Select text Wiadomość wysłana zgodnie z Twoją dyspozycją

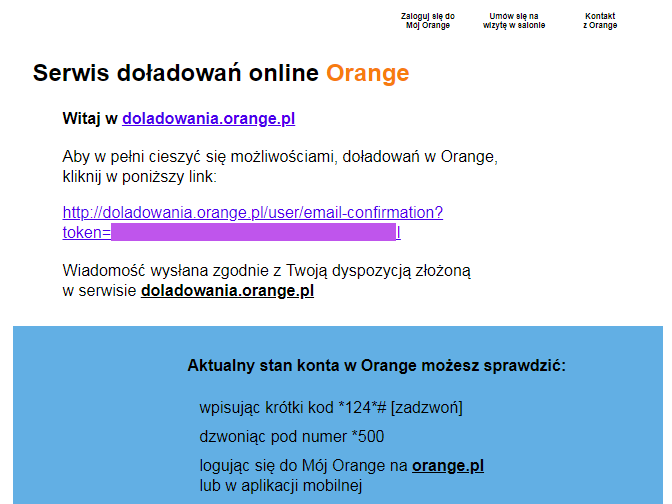[239, 271]
